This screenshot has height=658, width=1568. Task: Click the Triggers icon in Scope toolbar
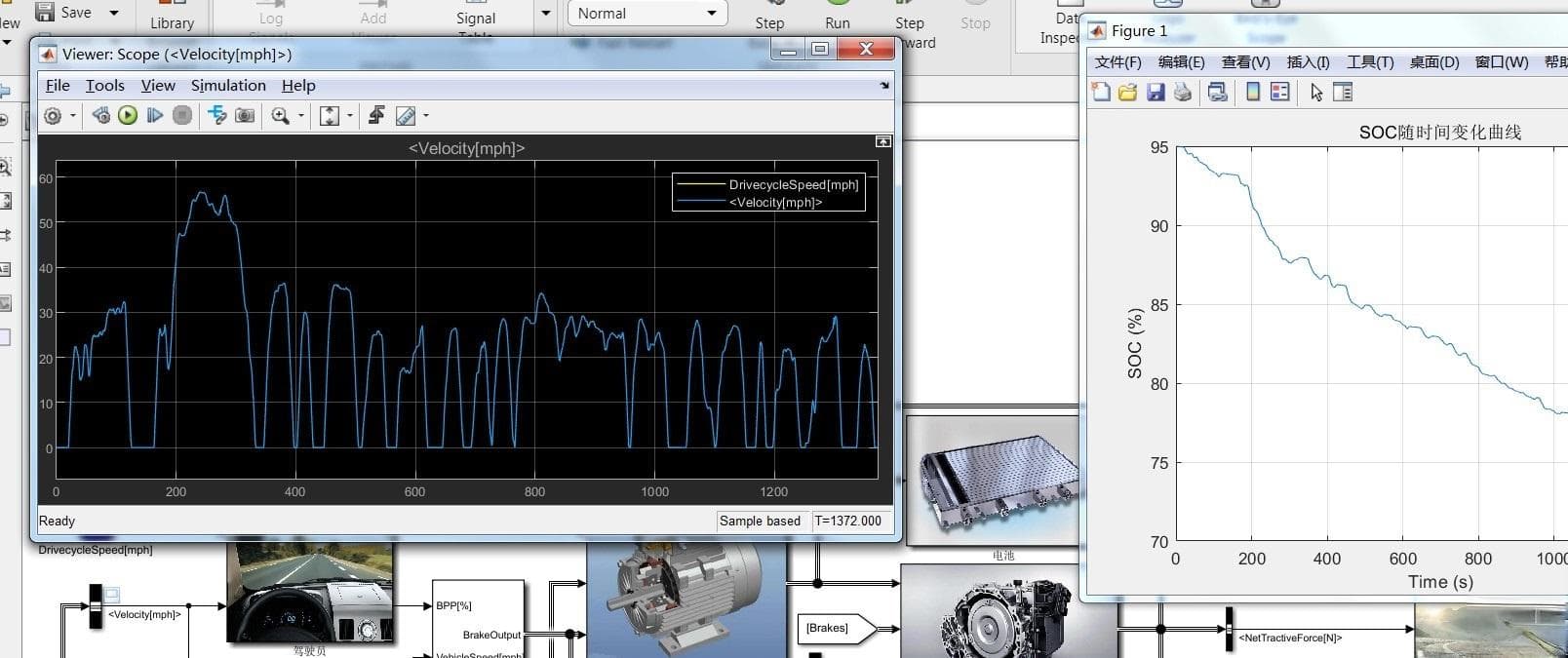376,116
